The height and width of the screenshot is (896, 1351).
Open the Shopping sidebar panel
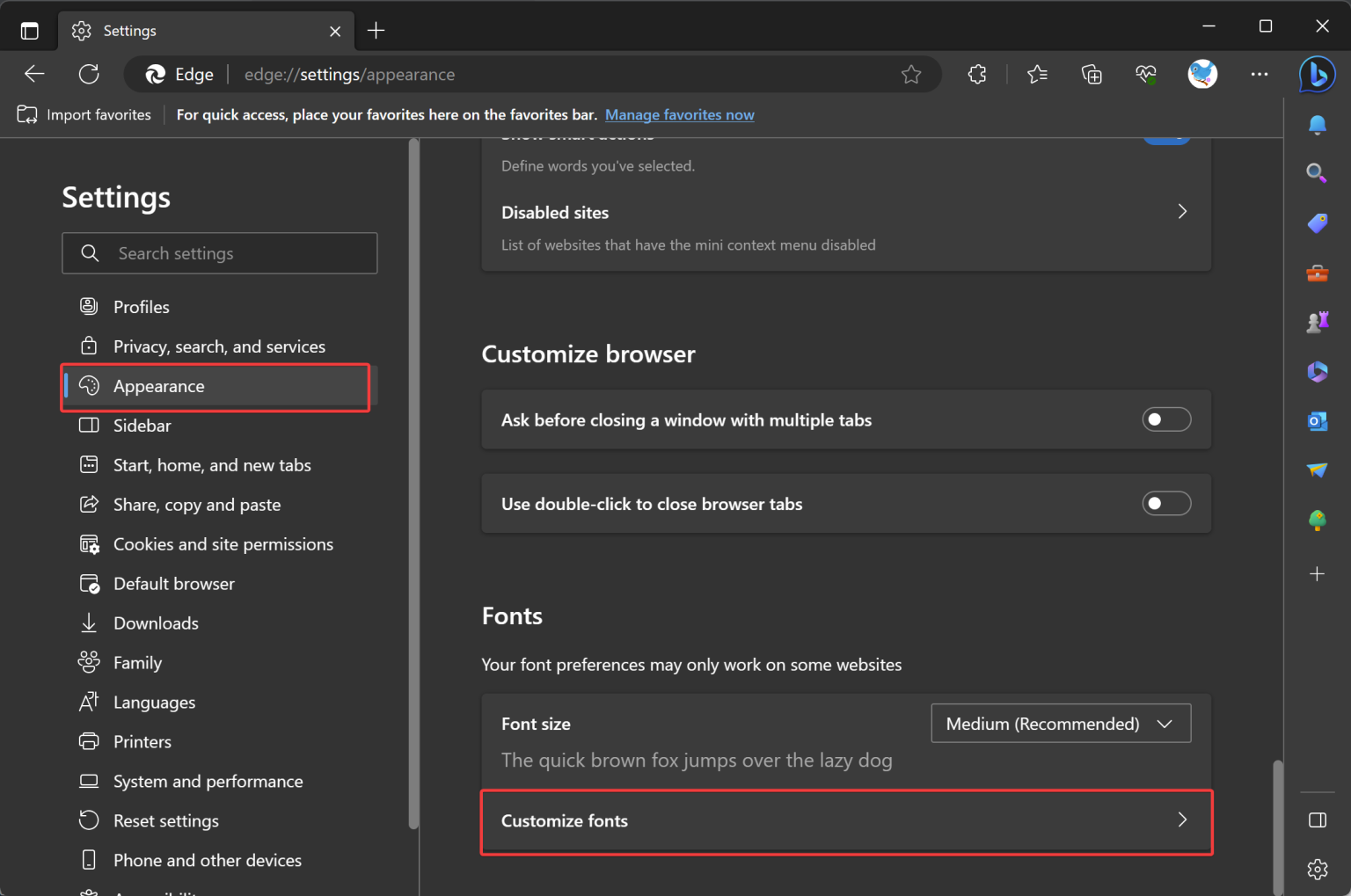point(1317,222)
